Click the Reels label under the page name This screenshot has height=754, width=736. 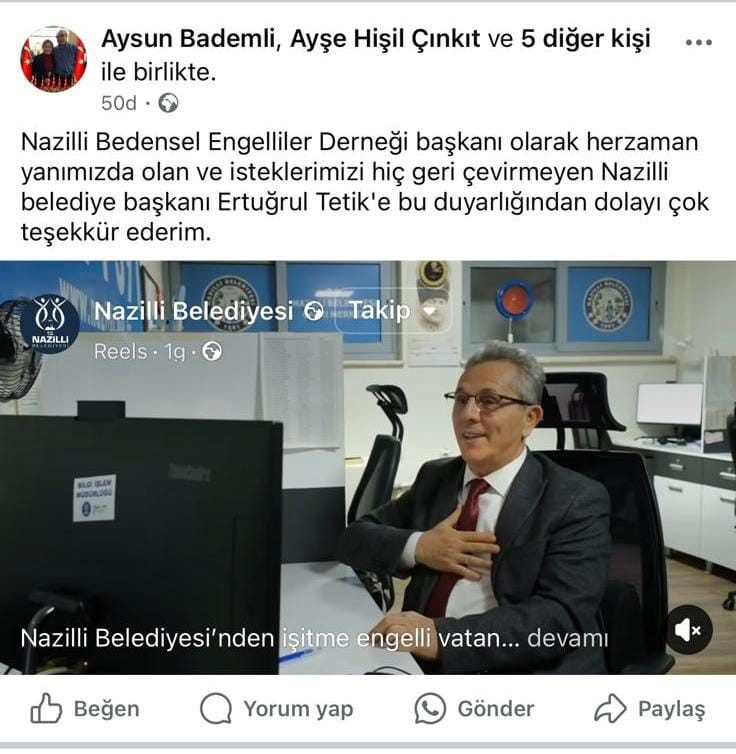[x=121, y=352]
